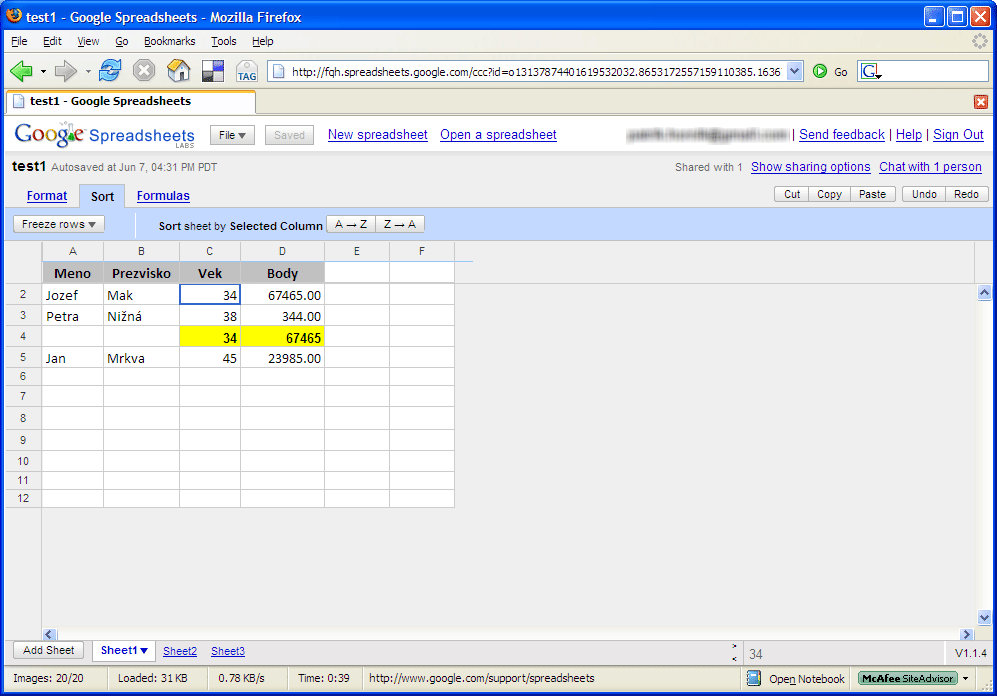997x696 pixels.
Task: Click the Stop loading icon
Action: (144, 71)
